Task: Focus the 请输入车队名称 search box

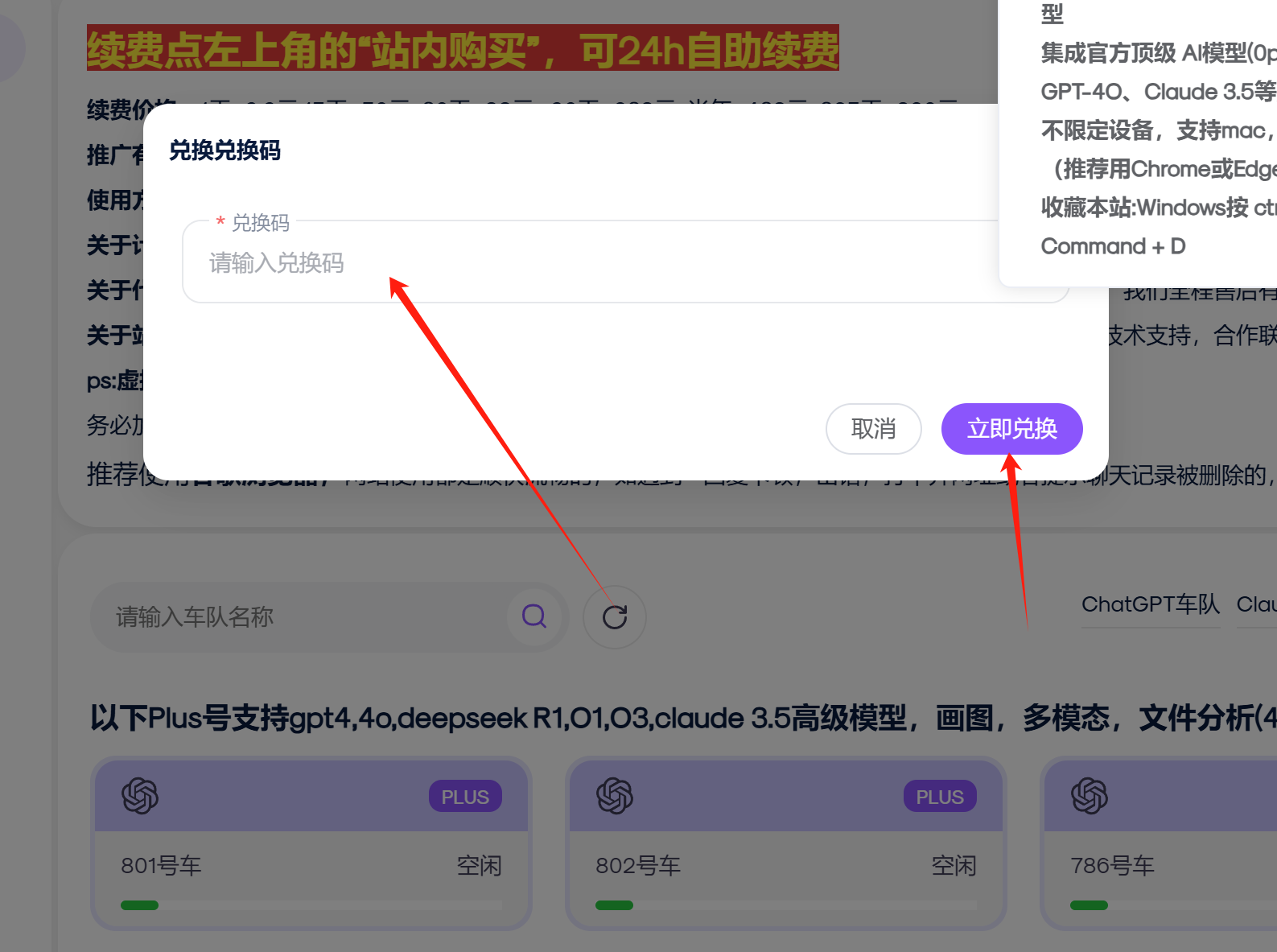Action: click(306, 617)
